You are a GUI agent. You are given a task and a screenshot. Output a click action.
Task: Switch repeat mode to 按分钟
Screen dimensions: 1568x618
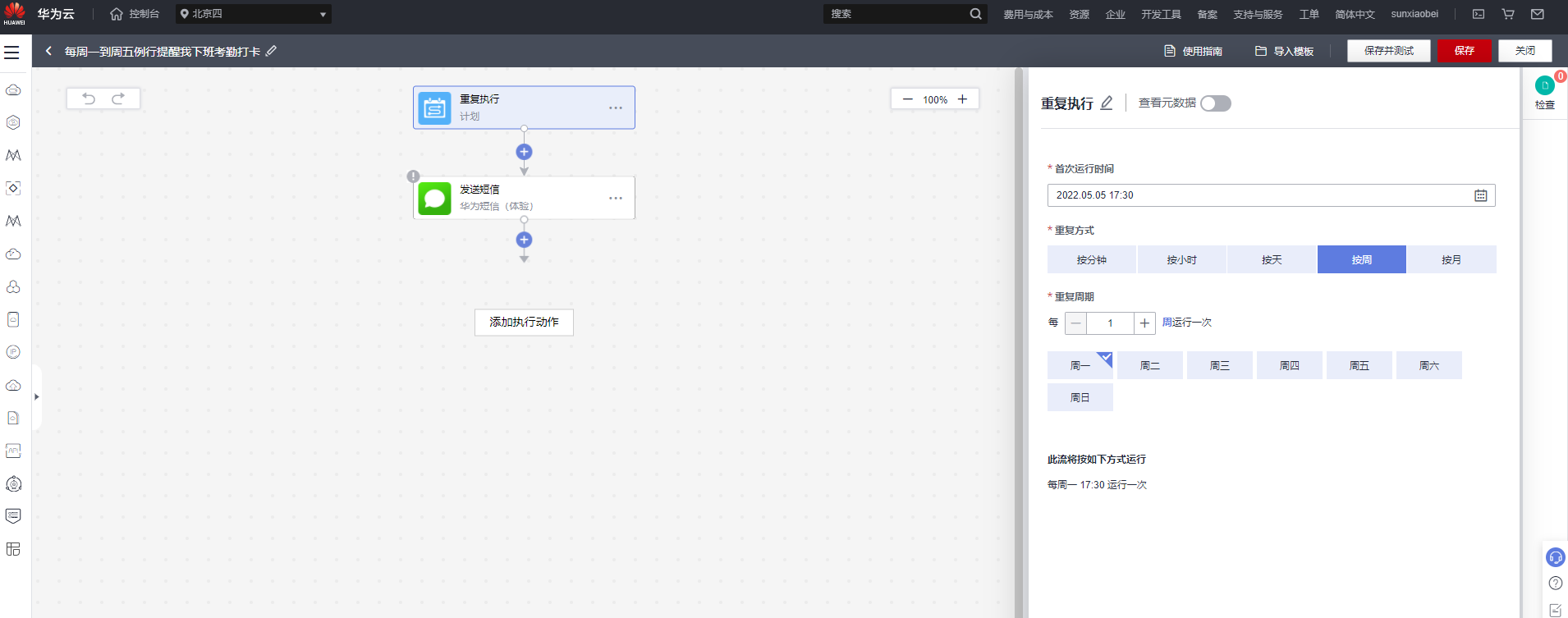coord(1092,259)
